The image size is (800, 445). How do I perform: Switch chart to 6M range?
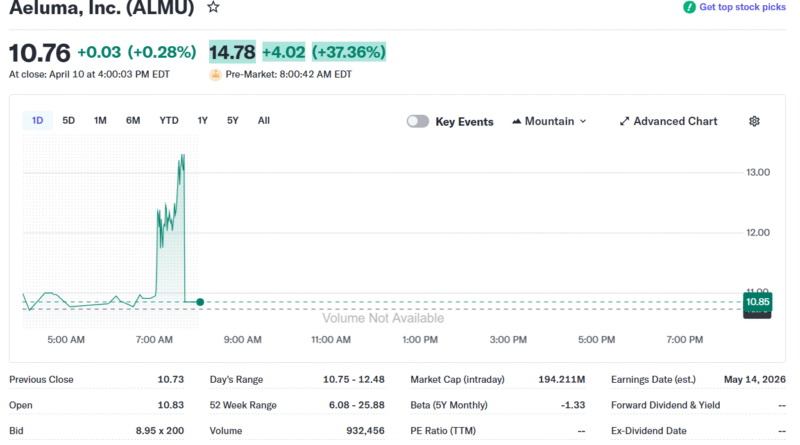pyautogui.click(x=133, y=120)
